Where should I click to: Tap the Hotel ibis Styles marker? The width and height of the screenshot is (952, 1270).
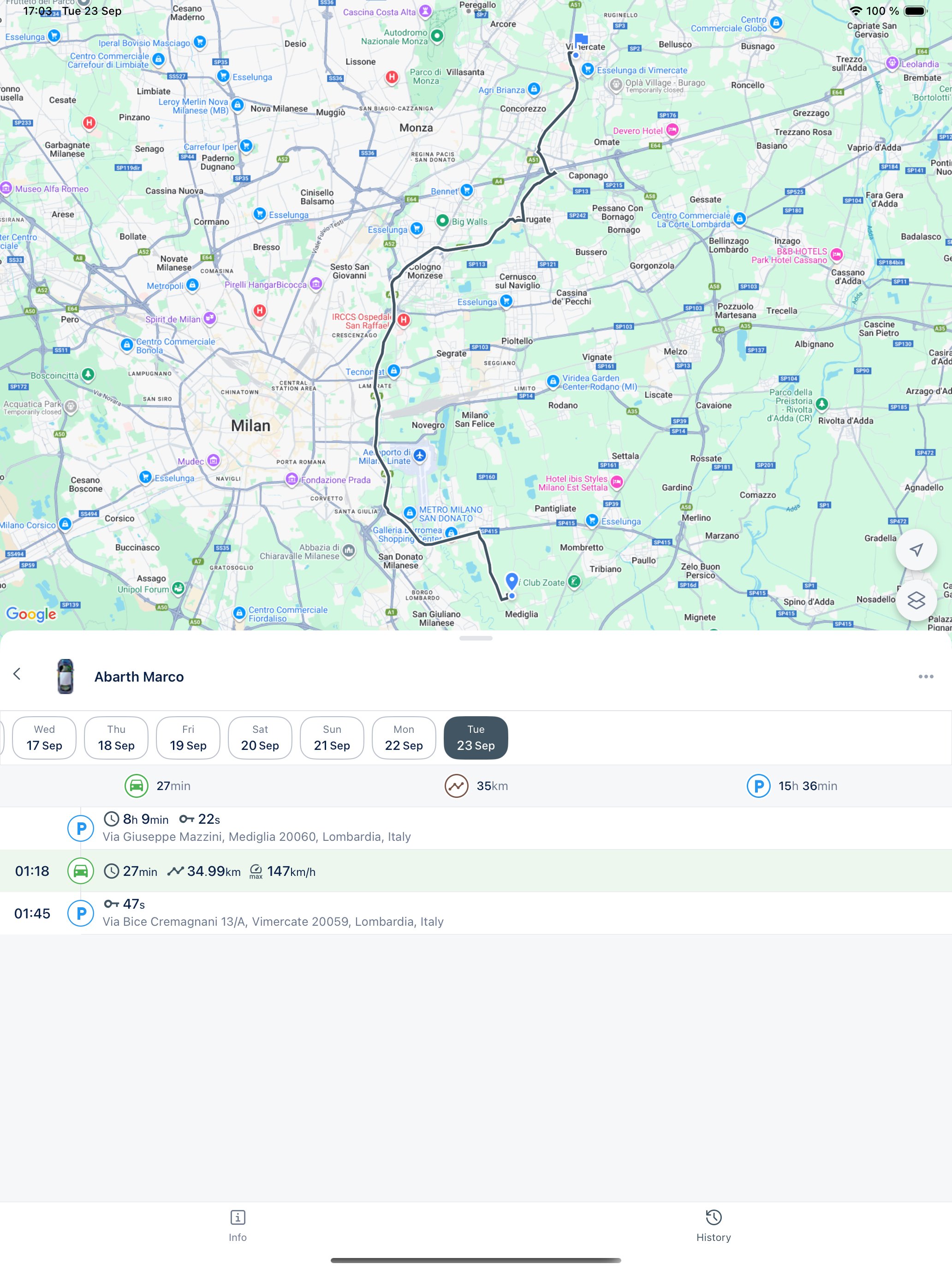coord(617,481)
